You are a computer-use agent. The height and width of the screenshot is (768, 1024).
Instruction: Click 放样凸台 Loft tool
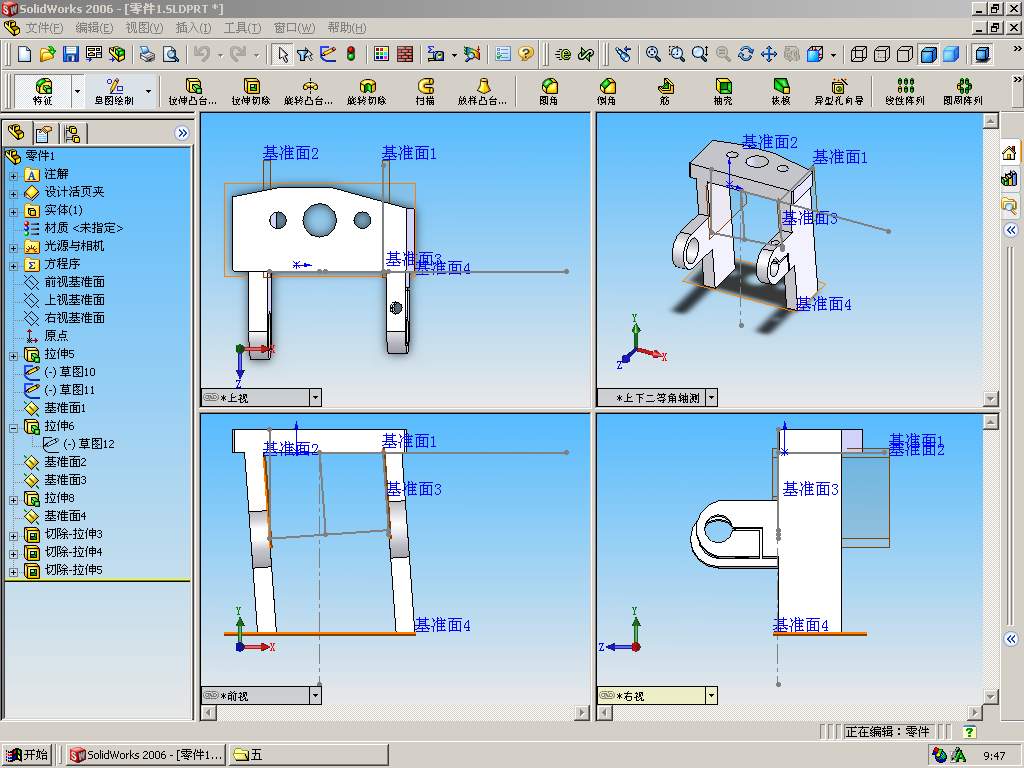click(x=483, y=91)
